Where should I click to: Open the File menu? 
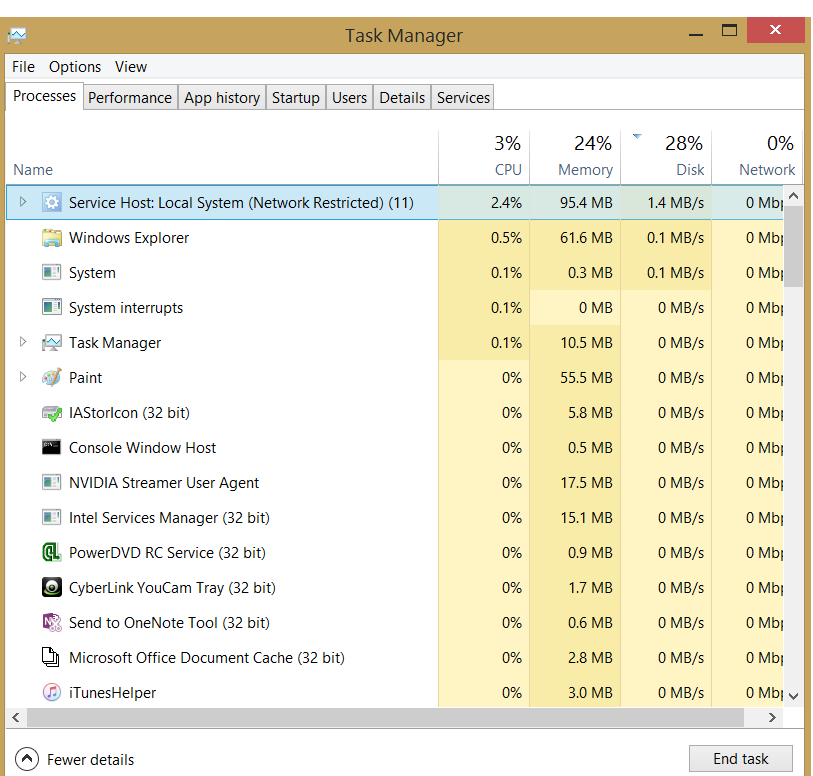(x=23, y=67)
